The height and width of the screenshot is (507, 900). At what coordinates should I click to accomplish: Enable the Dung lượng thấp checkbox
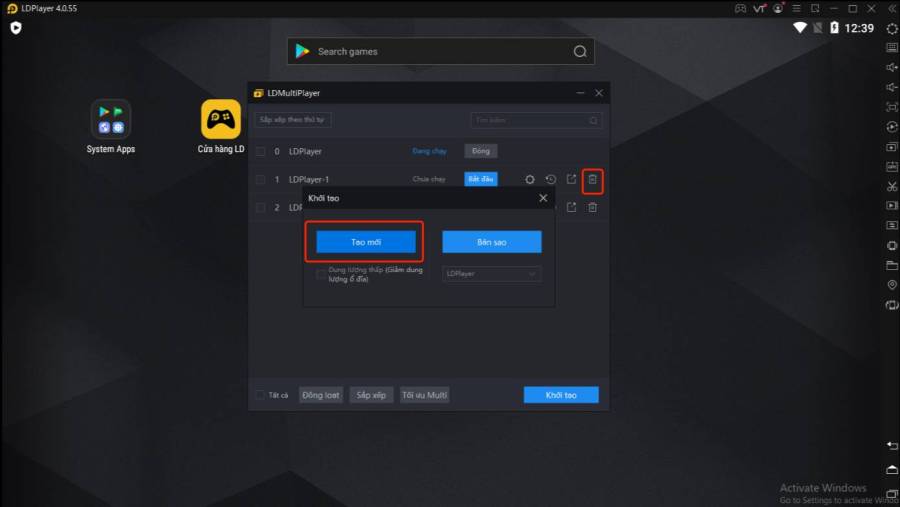click(321, 274)
